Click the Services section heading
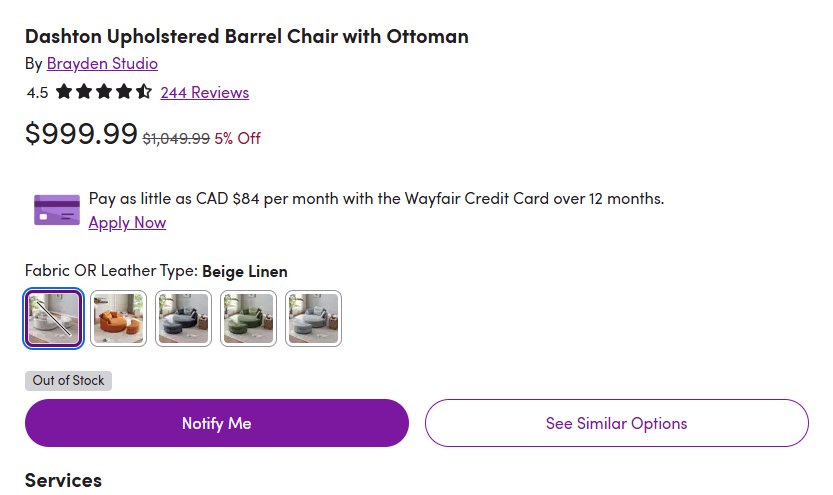Image resolution: width=833 pixels, height=495 pixels. [63, 480]
